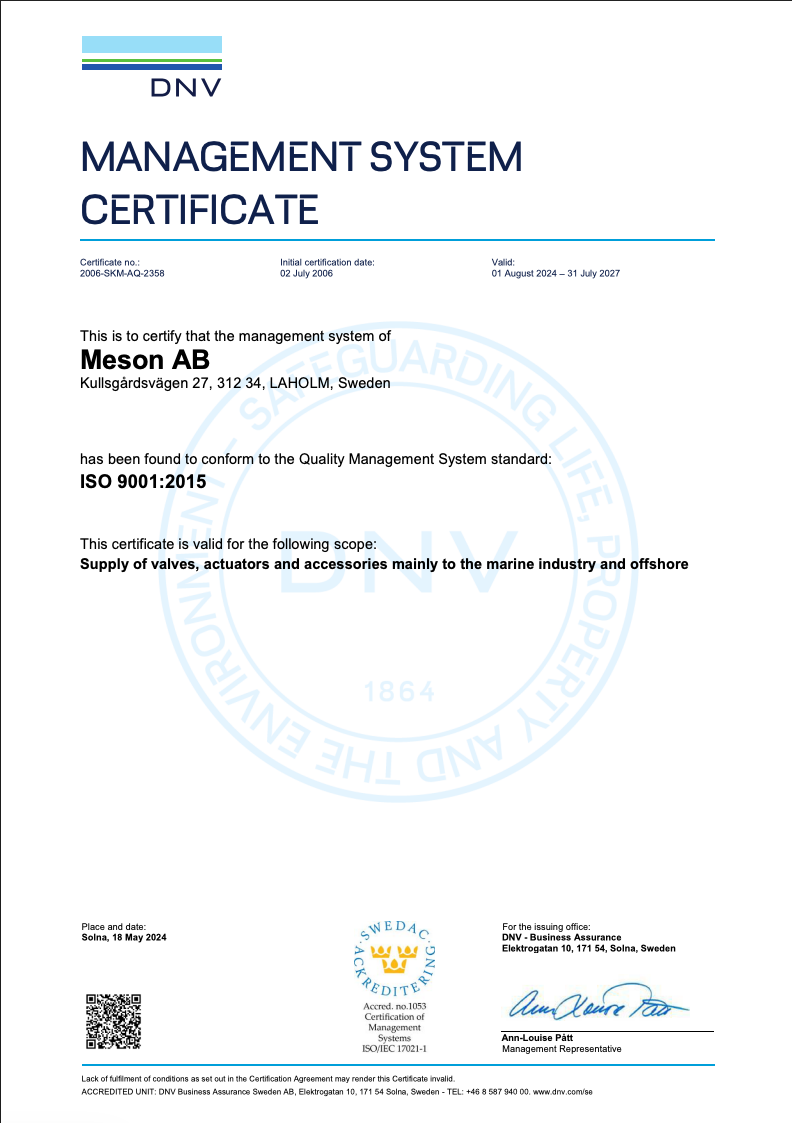The height and width of the screenshot is (1123, 792).
Task: Select 'Elektrogatan 10, 171 54, Solna, Sweden' bold address
Action: tap(589, 948)
